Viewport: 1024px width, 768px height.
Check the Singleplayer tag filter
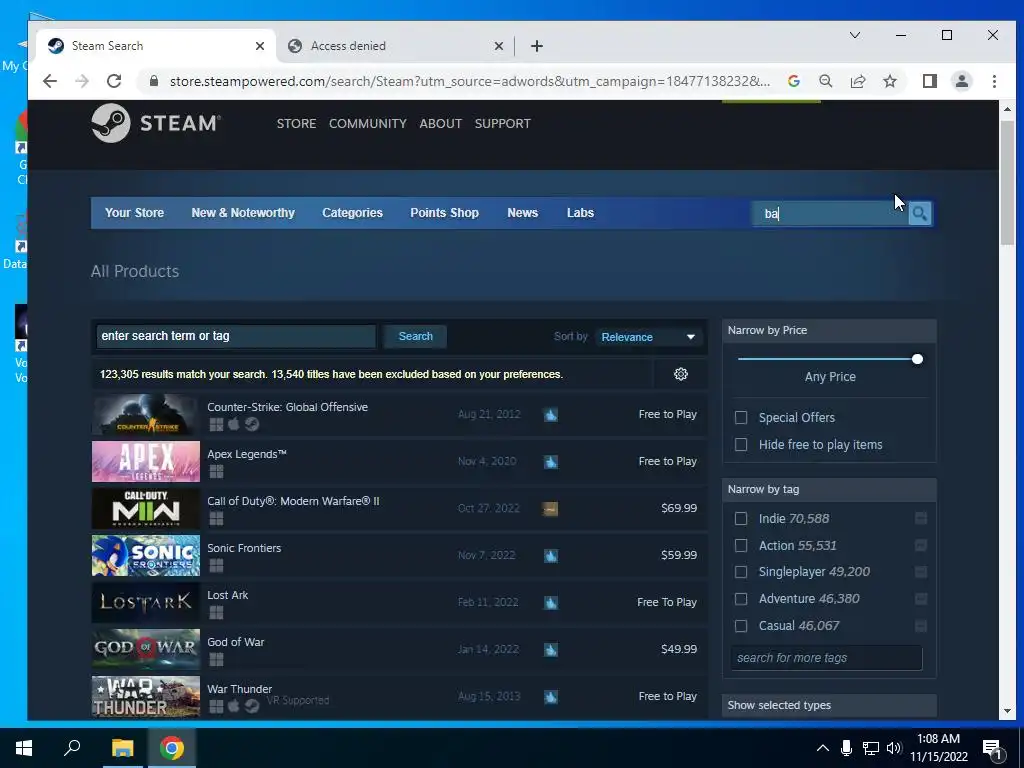pos(741,572)
